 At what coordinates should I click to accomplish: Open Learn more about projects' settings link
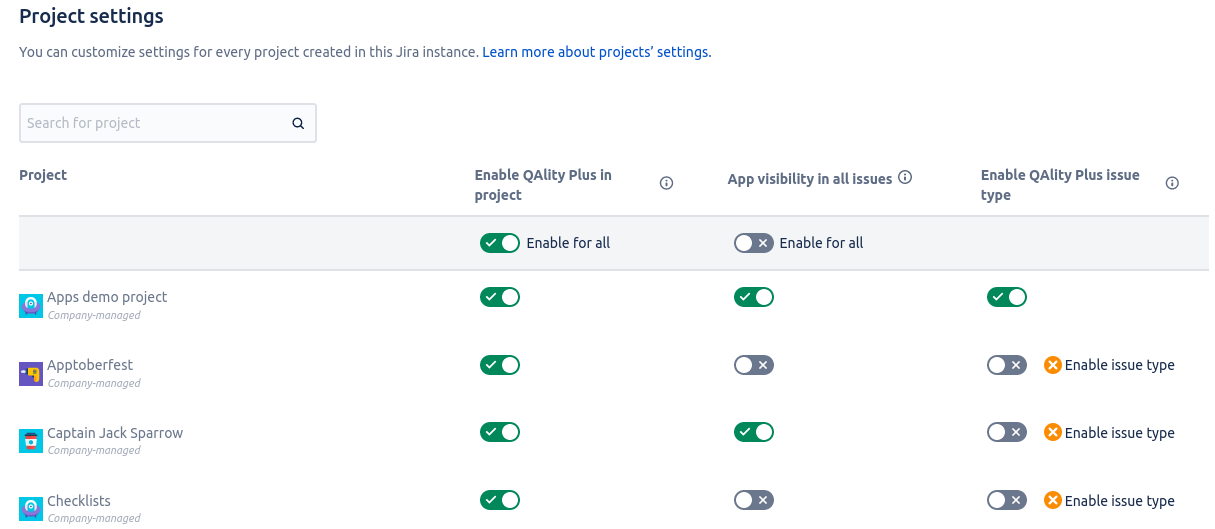(x=596, y=52)
